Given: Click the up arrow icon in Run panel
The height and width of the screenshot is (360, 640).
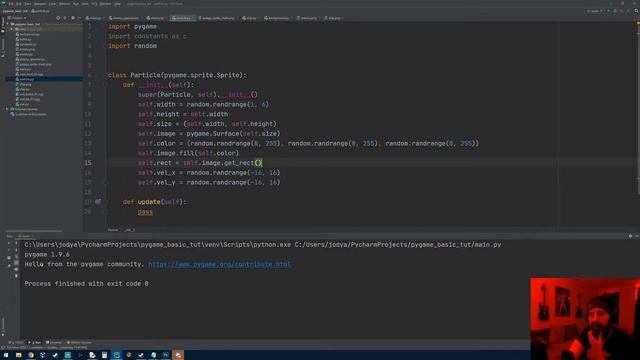Looking at the screenshot, I should (x=16, y=243).
